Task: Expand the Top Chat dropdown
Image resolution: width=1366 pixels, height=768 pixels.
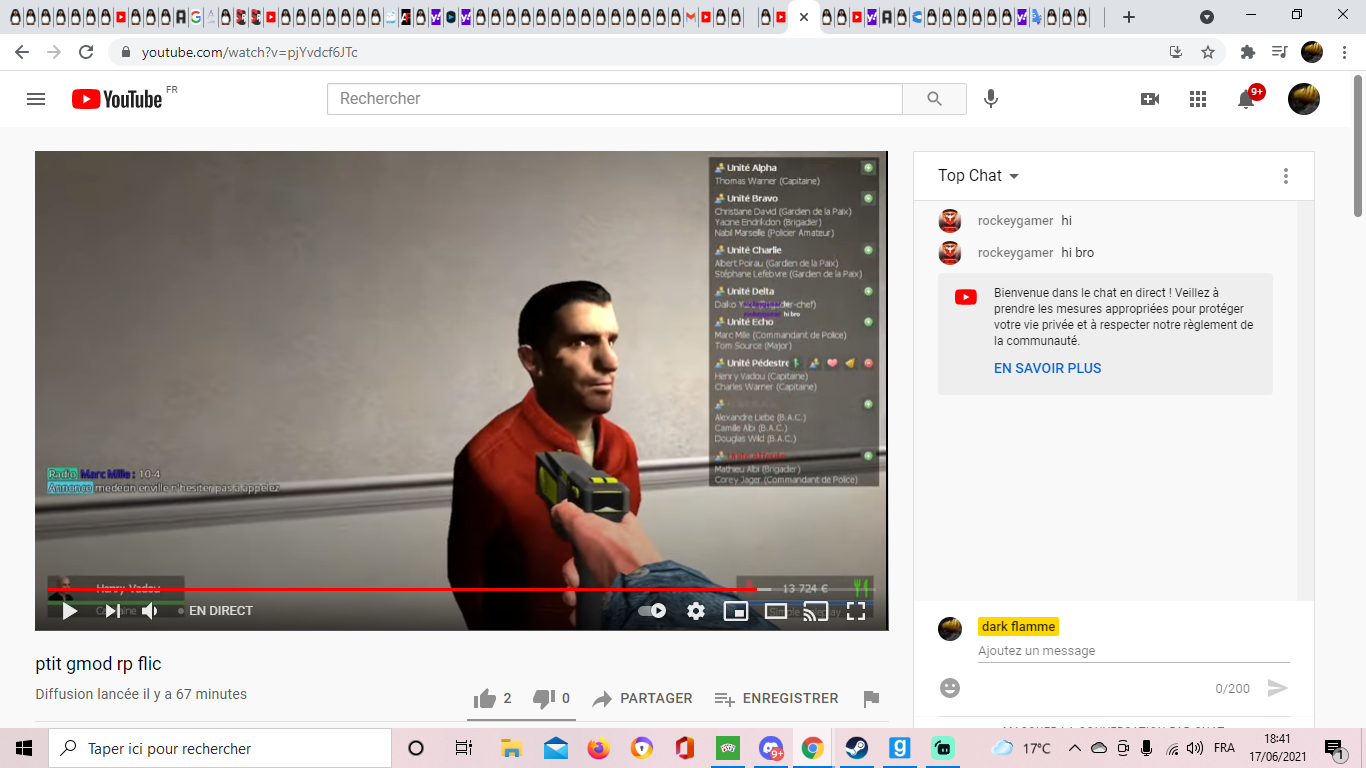Action: [979, 176]
